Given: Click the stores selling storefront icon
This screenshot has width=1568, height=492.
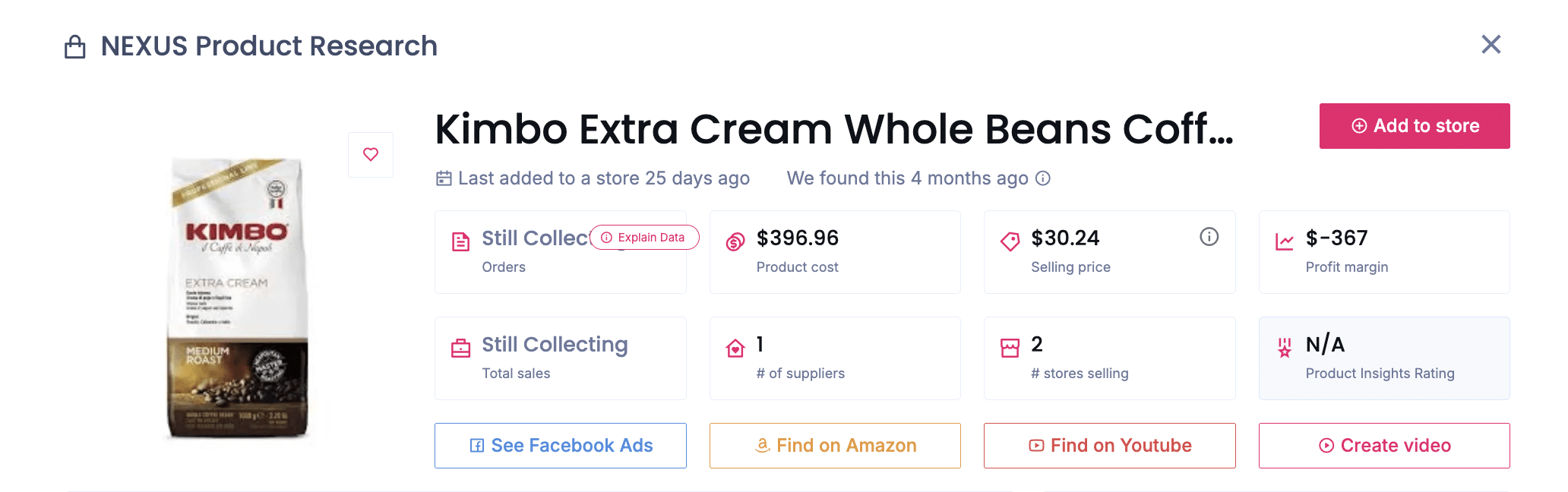Looking at the screenshot, I should point(1010,348).
